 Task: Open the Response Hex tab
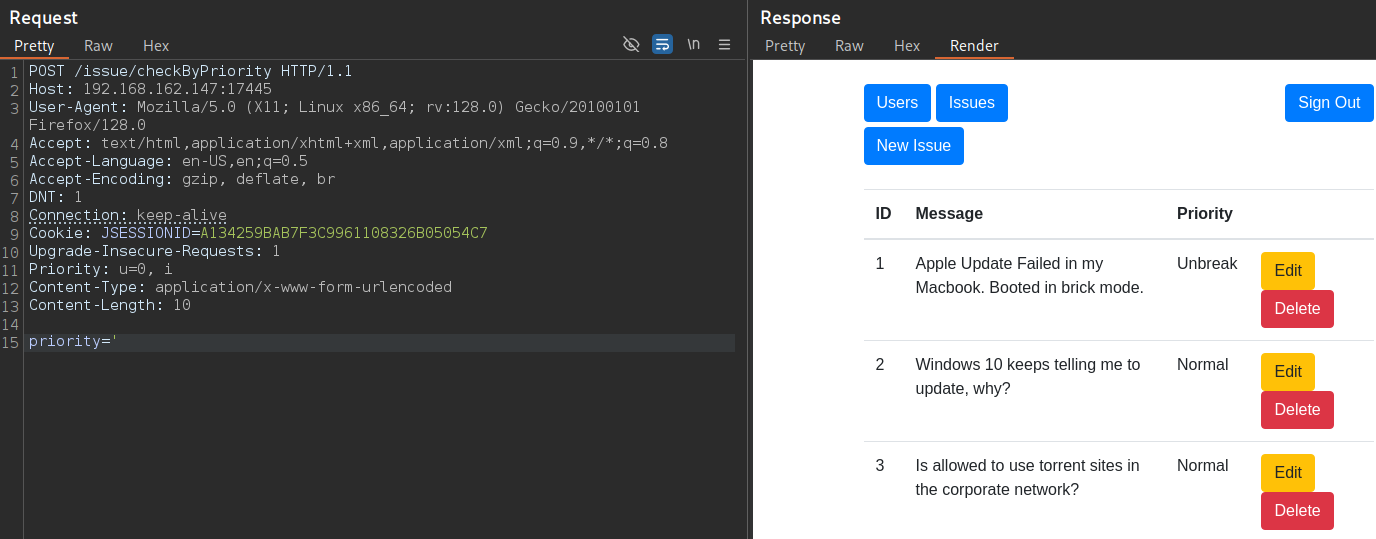[x=907, y=45]
